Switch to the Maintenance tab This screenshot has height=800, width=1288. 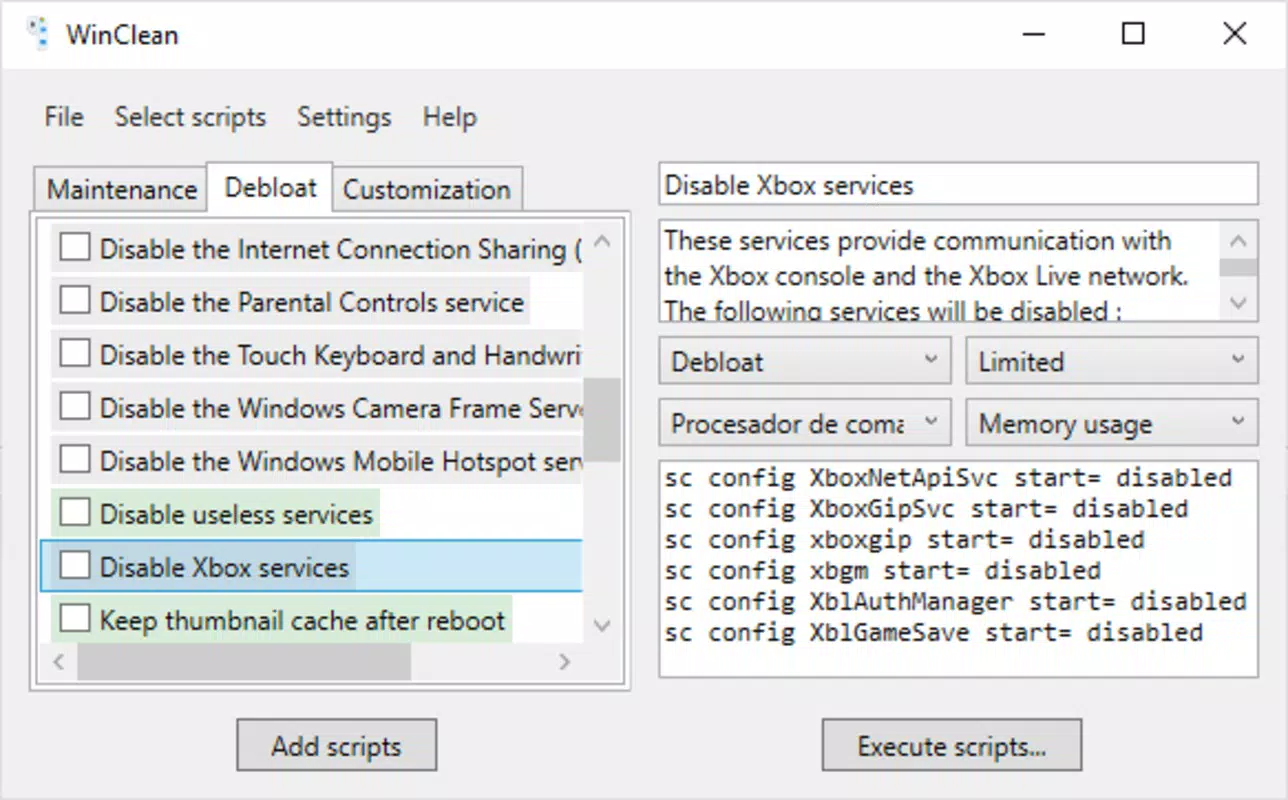point(122,189)
